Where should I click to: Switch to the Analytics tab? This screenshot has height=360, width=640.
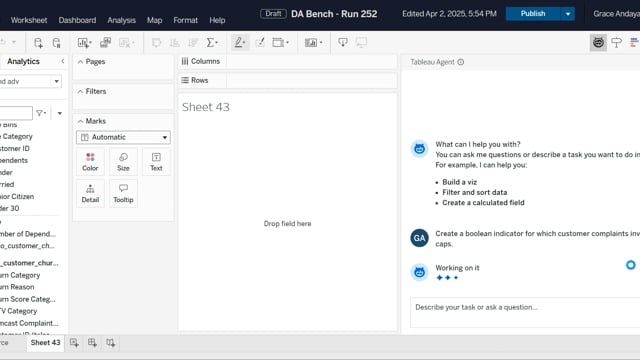23,61
